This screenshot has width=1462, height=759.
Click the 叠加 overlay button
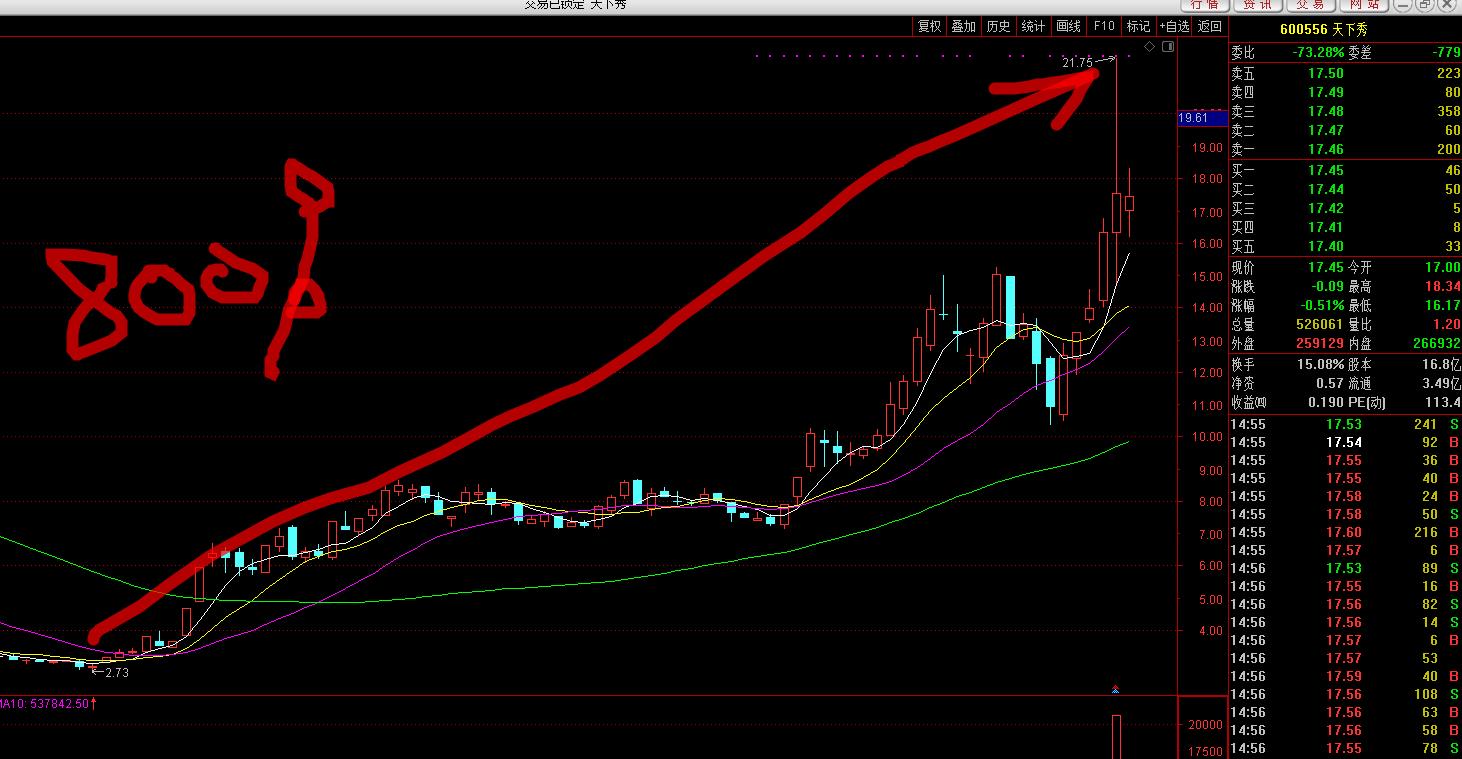pos(963,27)
